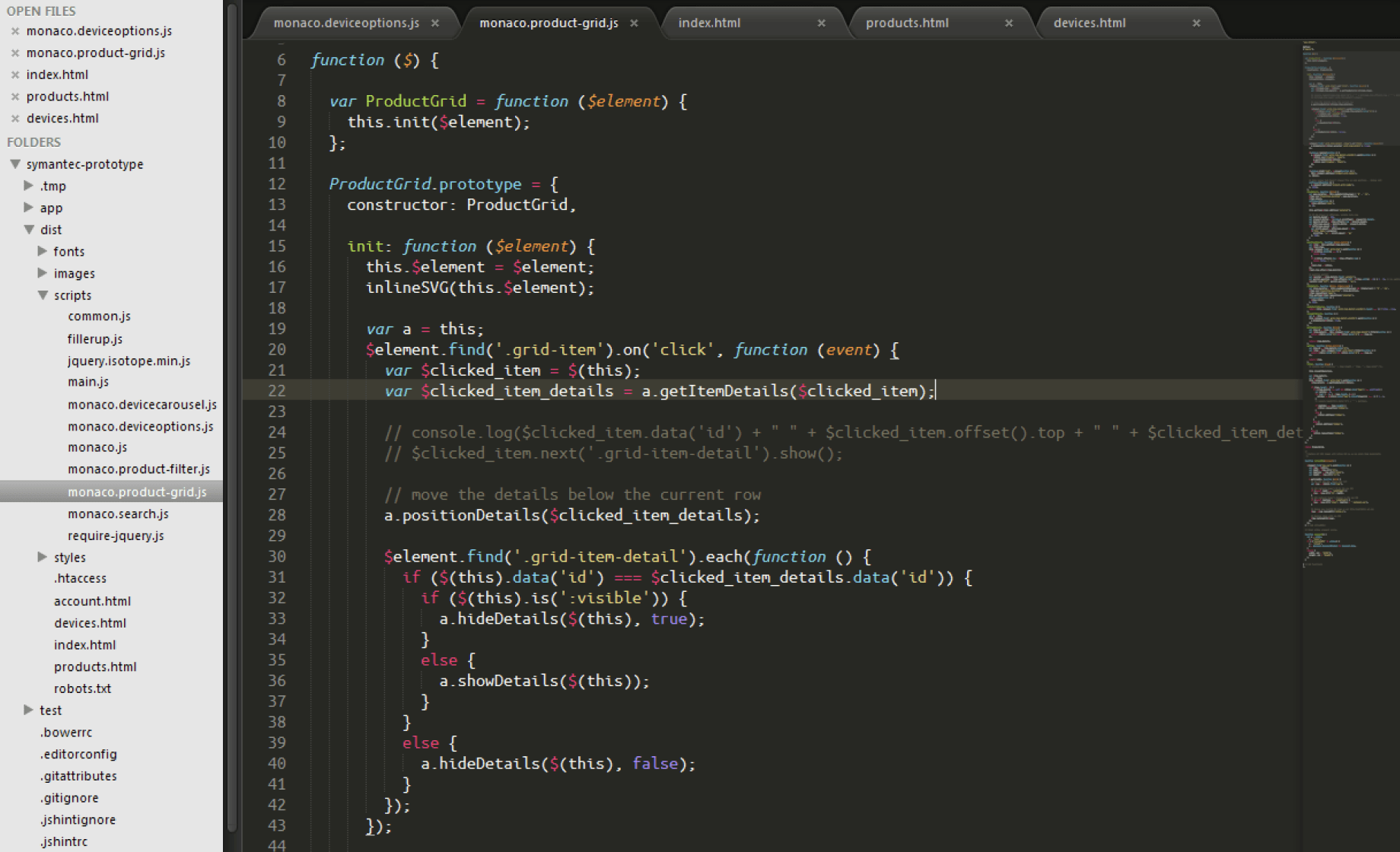Close the devices.html tab x icon
The height and width of the screenshot is (852, 1400).
pyautogui.click(x=1197, y=23)
